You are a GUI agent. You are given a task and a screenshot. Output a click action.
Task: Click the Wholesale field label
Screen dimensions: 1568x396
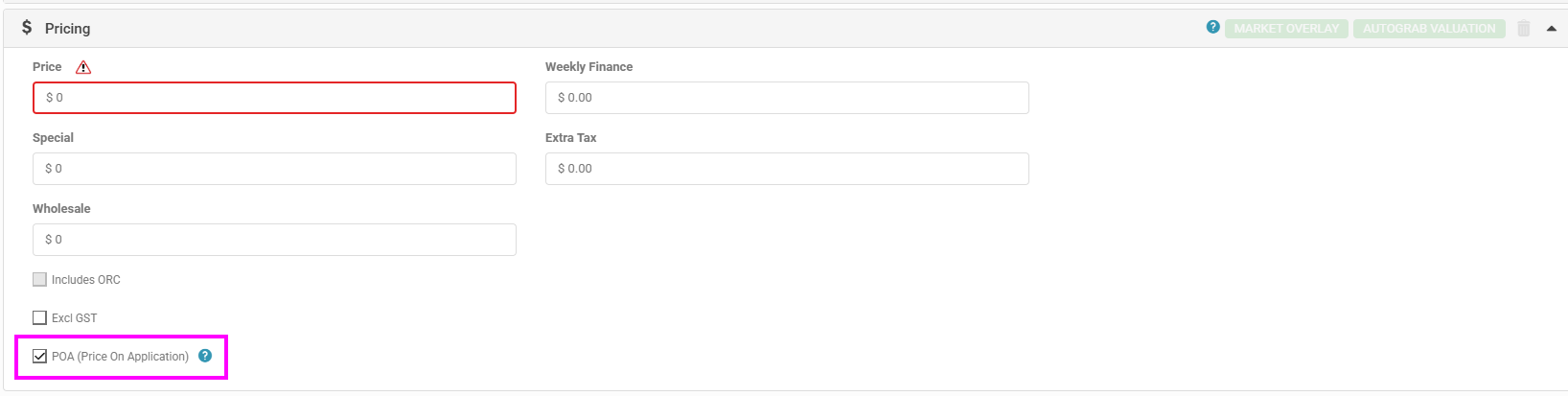(x=61, y=209)
